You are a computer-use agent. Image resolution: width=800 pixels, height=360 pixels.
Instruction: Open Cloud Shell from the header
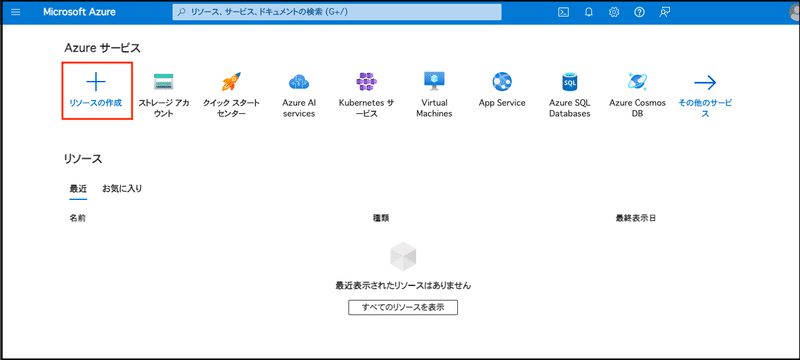point(563,12)
